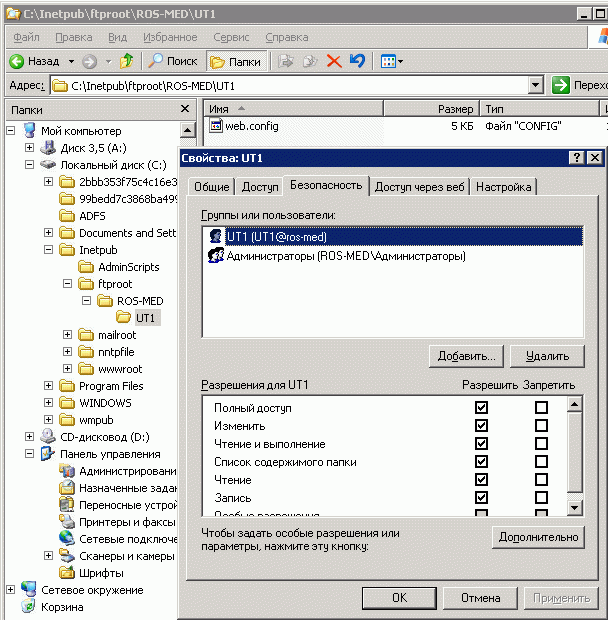Collapse the Inetpub folder node
This screenshot has width=608, height=620.
tap(48, 250)
